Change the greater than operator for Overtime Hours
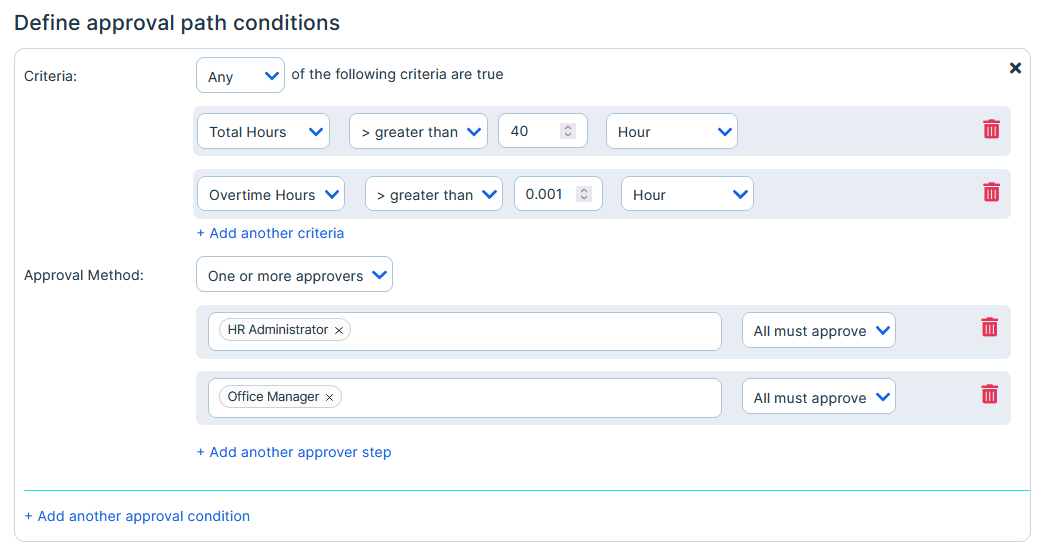The image size is (1046, 543). (434, 194)
